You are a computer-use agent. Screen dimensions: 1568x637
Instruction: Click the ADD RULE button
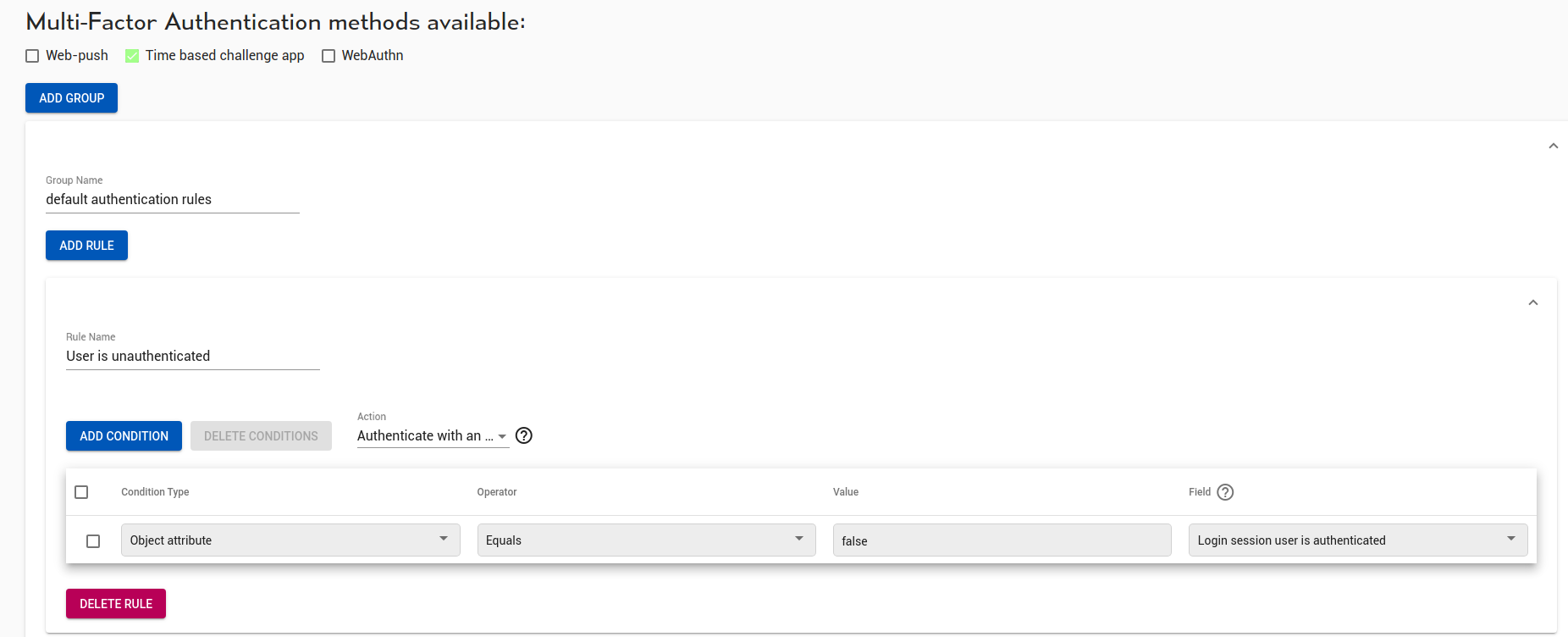pos(86,246)
